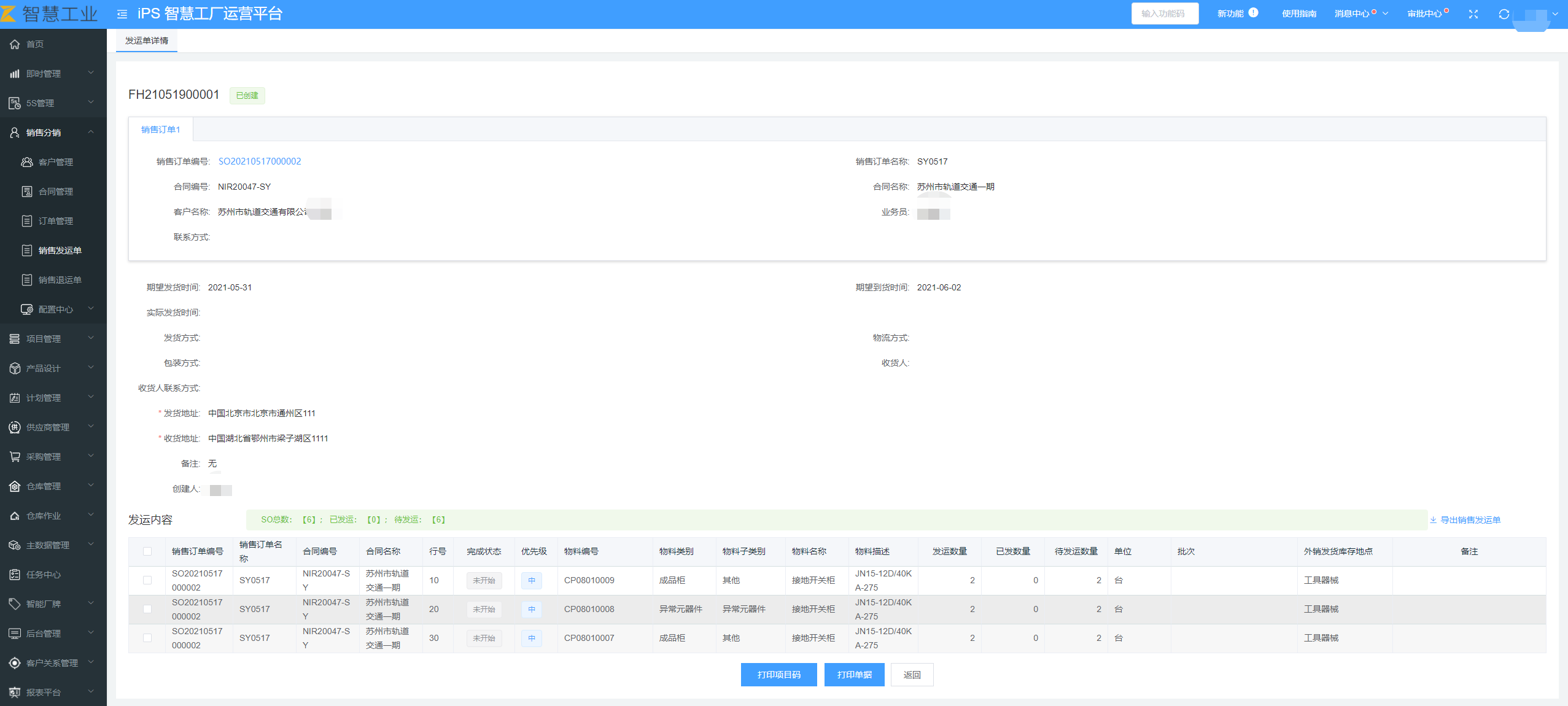
Task: Open 合同管理 via its document icon
Action: coord(27,192)
